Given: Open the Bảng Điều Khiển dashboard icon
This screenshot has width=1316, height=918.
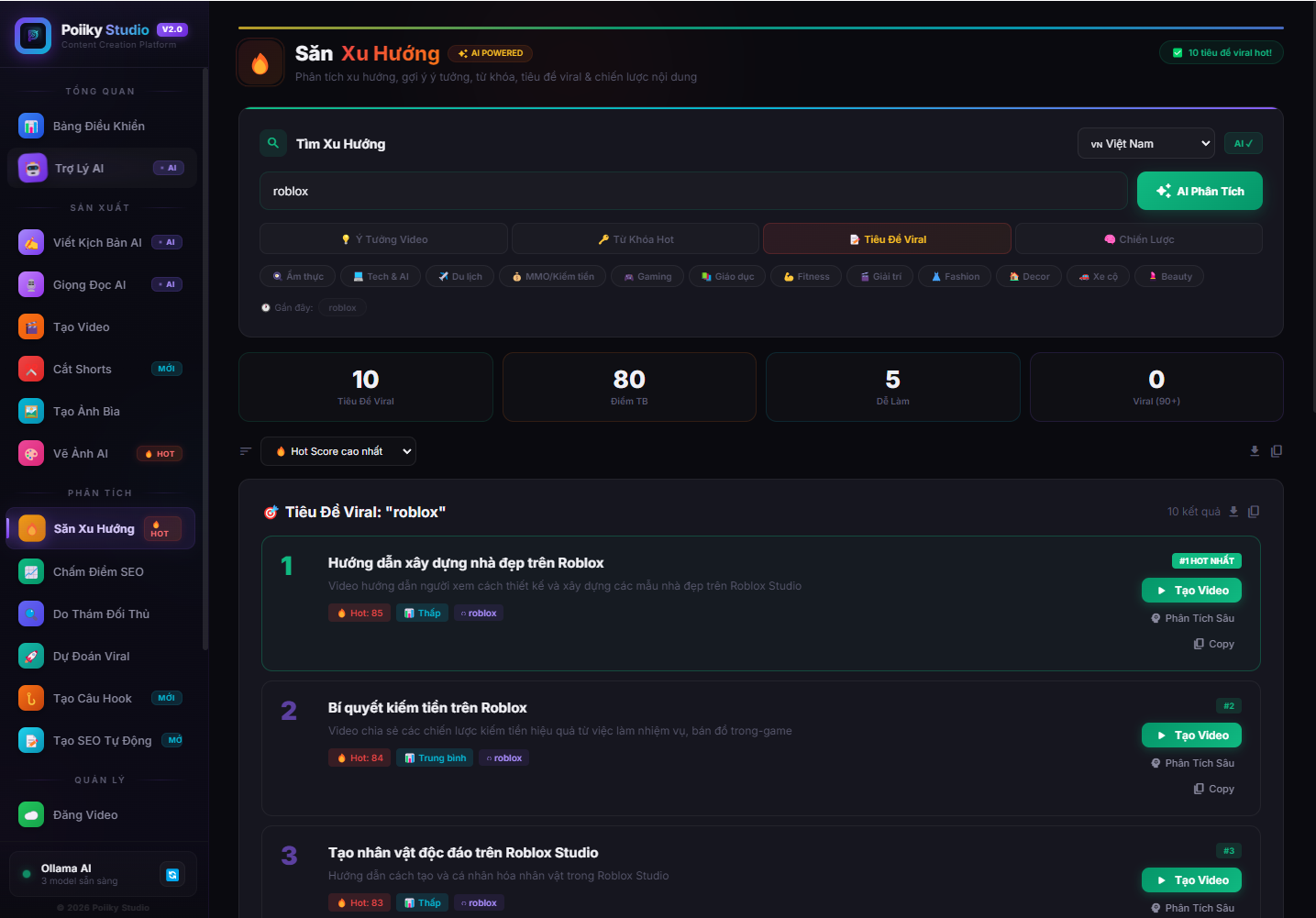Looking at the screenshot, I should (x=31, y=126).
